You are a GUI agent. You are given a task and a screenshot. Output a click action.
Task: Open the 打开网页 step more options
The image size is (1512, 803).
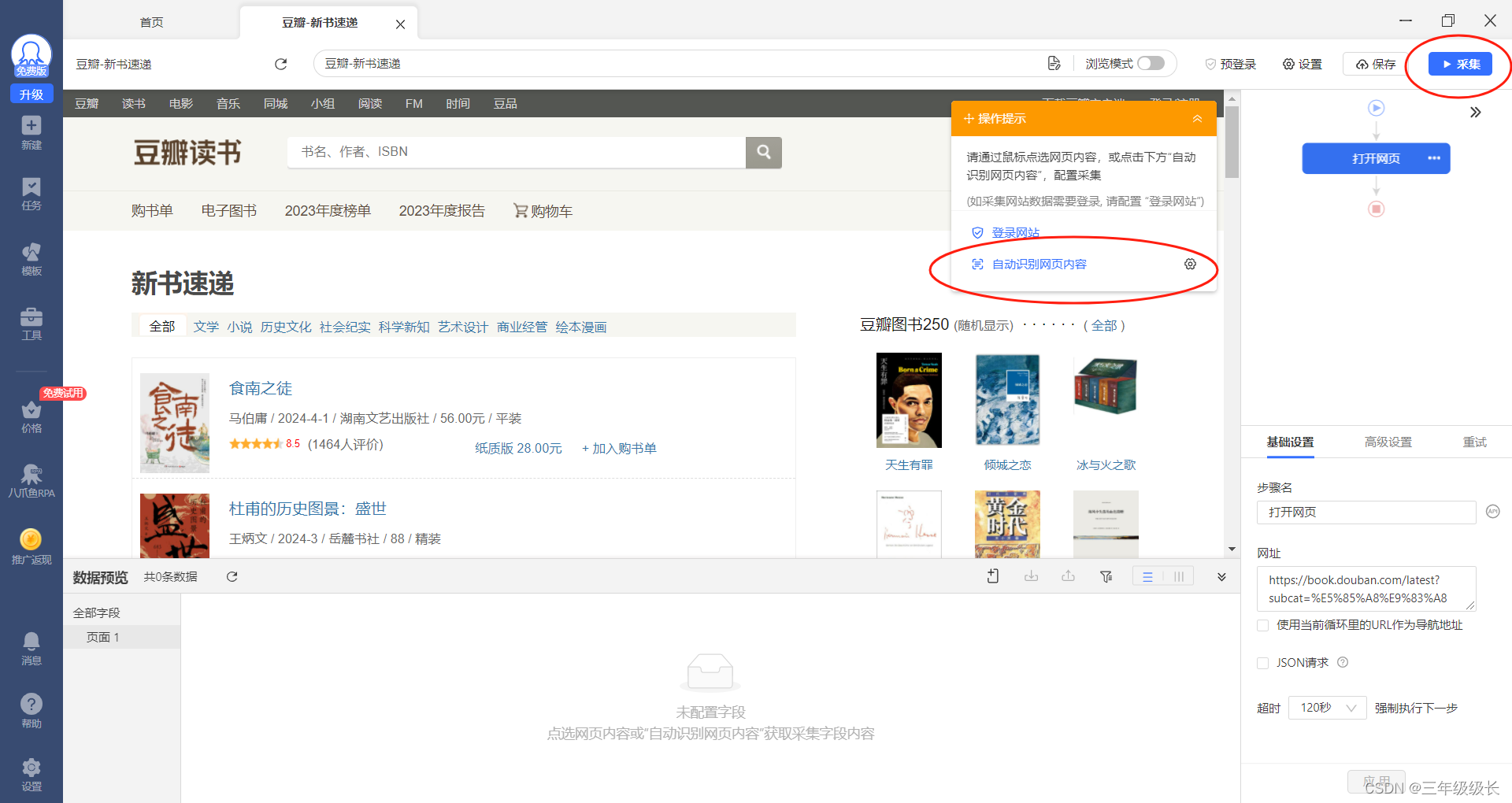pyautogui.click(x=1434, y=158)
